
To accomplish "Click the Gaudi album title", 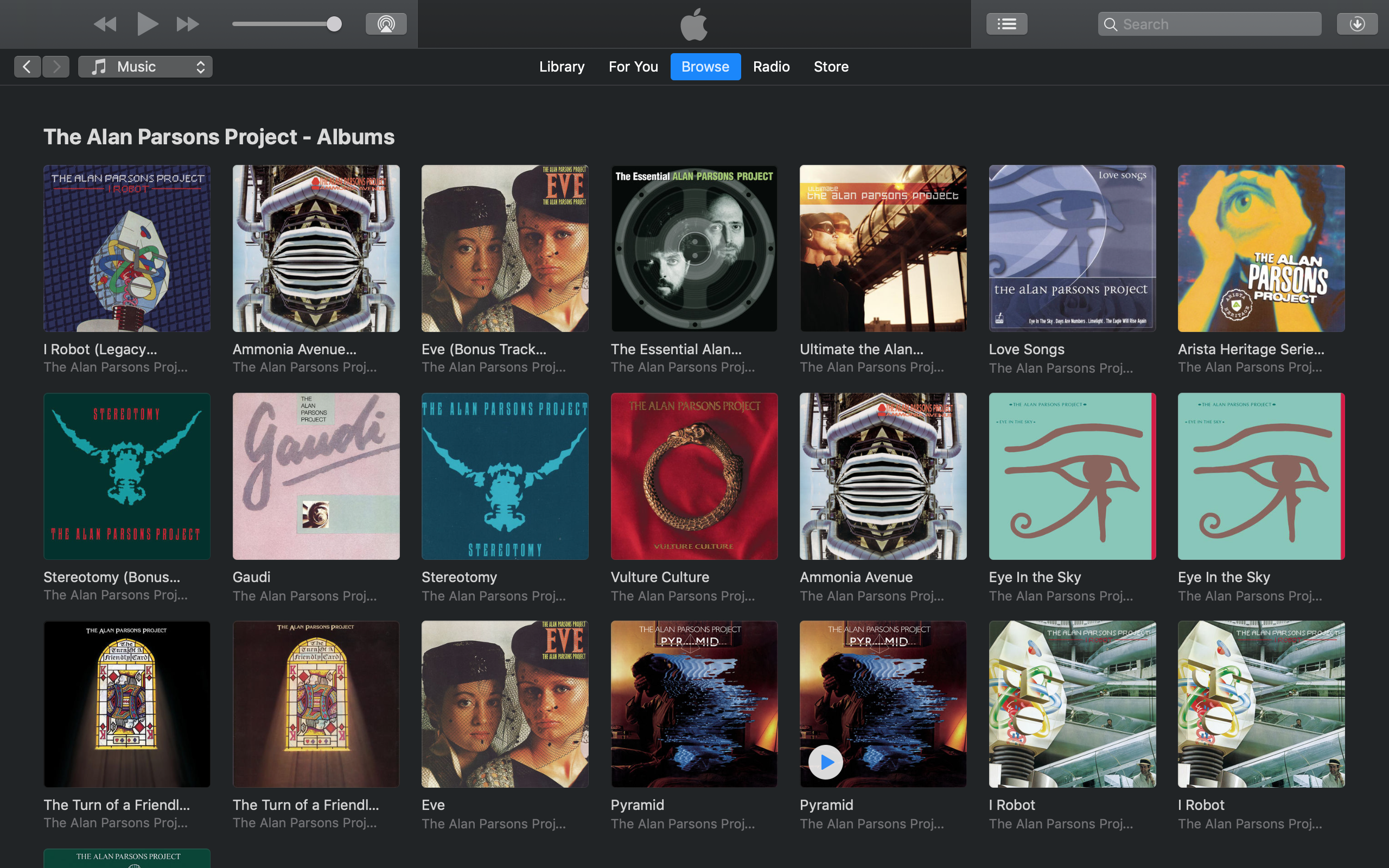I will [x=251, y=577].
